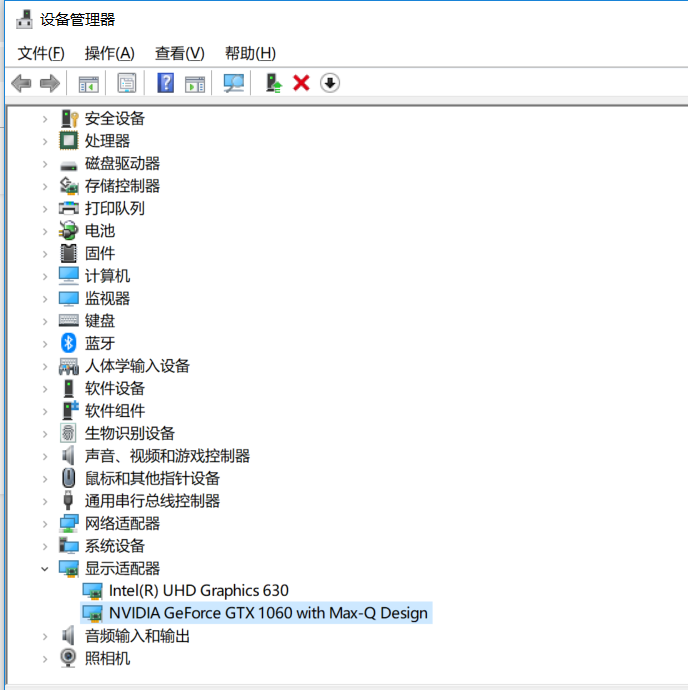Viewport: 688px width, 690px height.
Task: Select the 显示适配器 category label
Action: (122, 568)
